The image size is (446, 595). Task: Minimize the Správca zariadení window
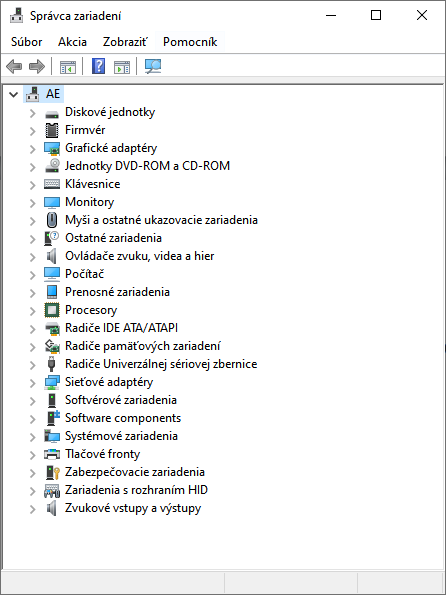point(331,16)
